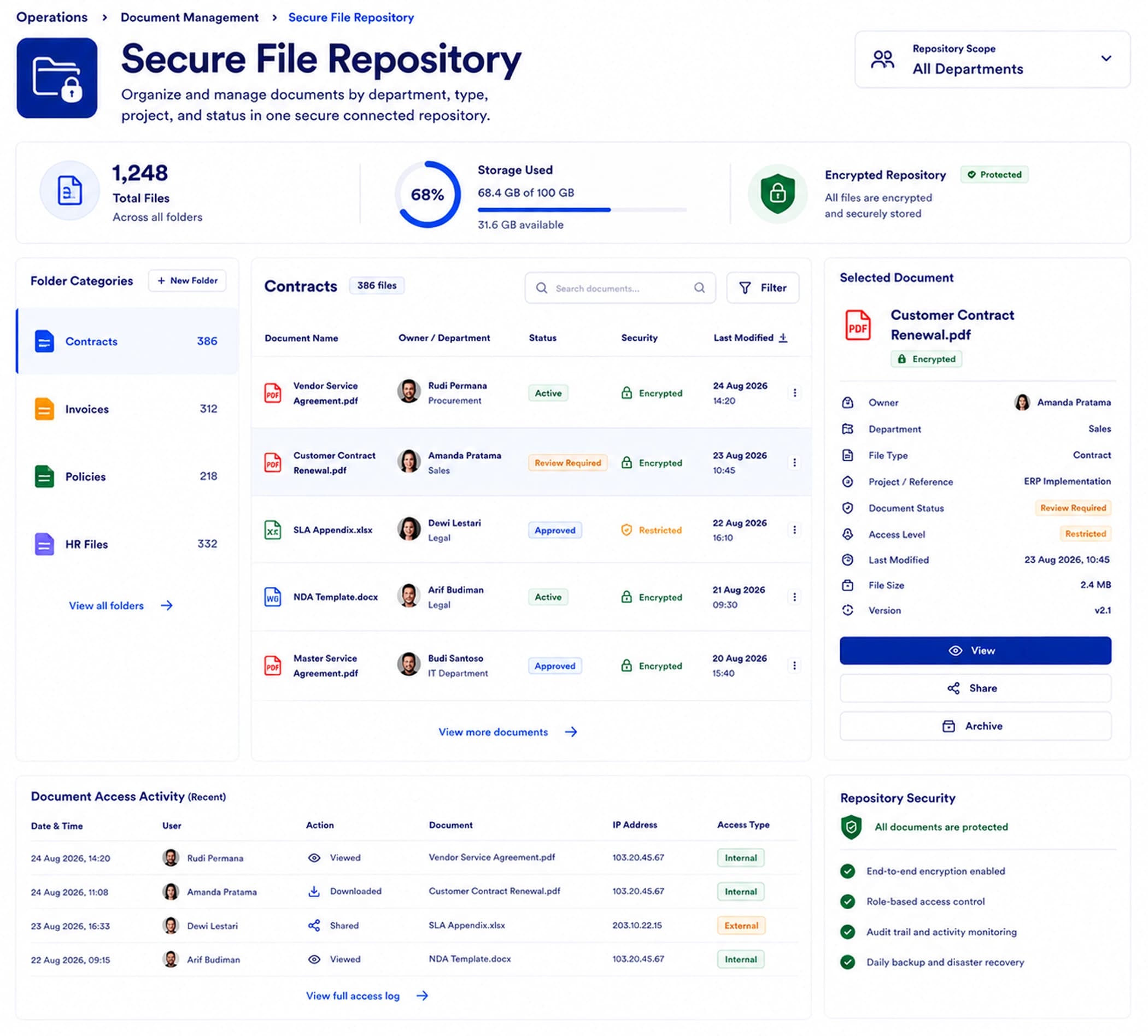Click the PDF icon for Customer Contract Renewal.pdf row
This screenshot has width=1148, height=1036.
[x=273, y=462]
